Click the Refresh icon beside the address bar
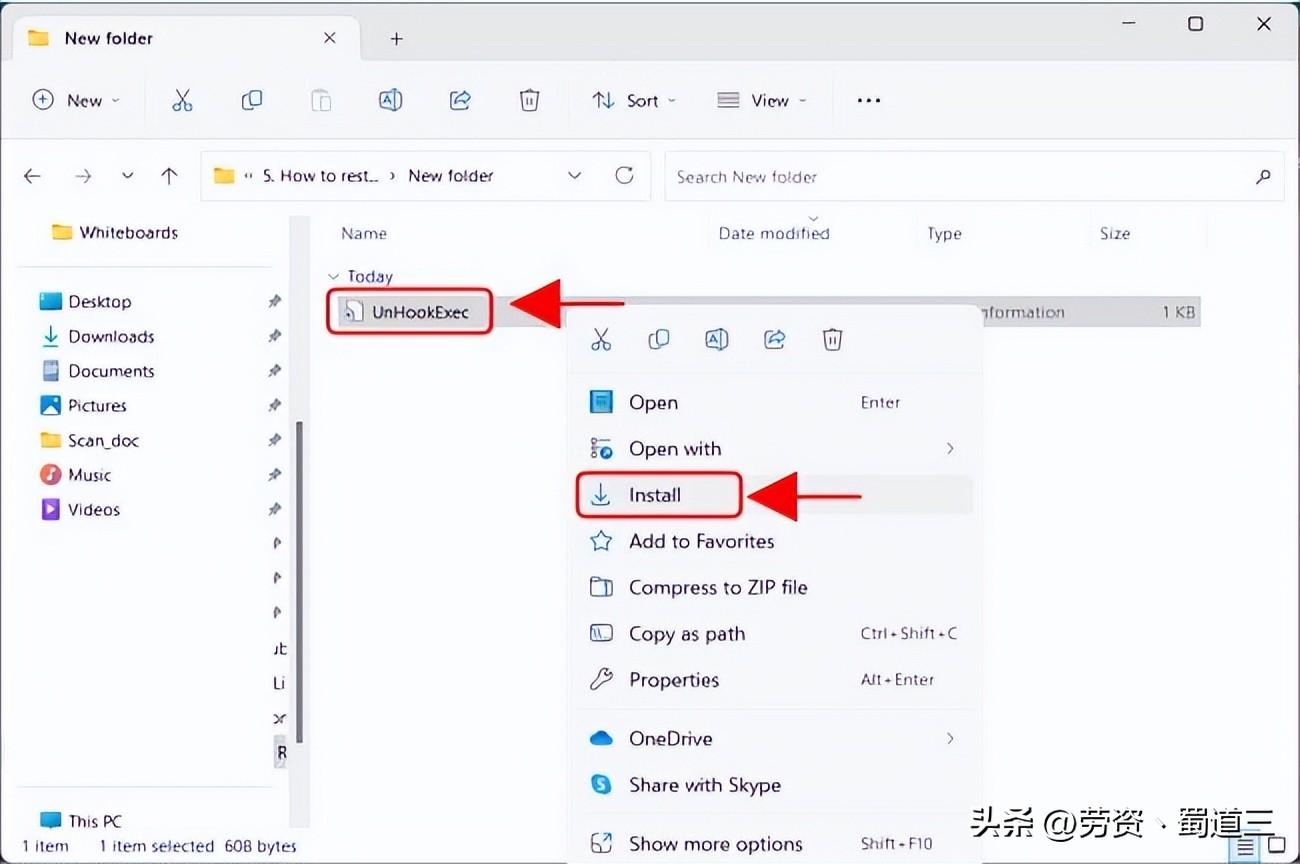 coord(625,176)
